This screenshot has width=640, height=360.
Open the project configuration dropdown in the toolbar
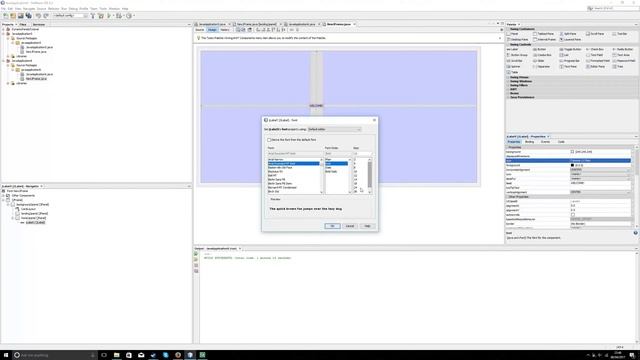click(x=70, y=16)
